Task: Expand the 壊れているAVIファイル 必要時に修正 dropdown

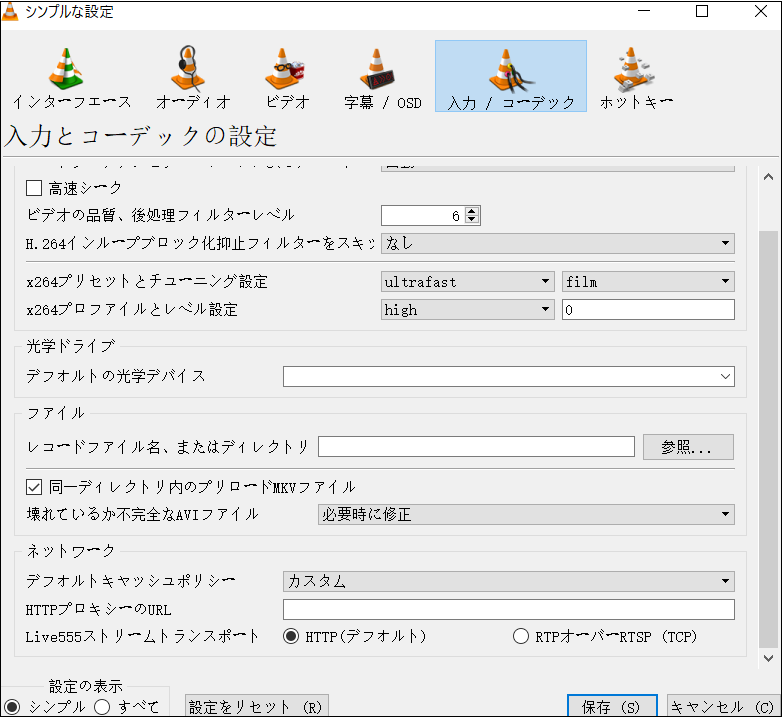Action: pos(526,514)
